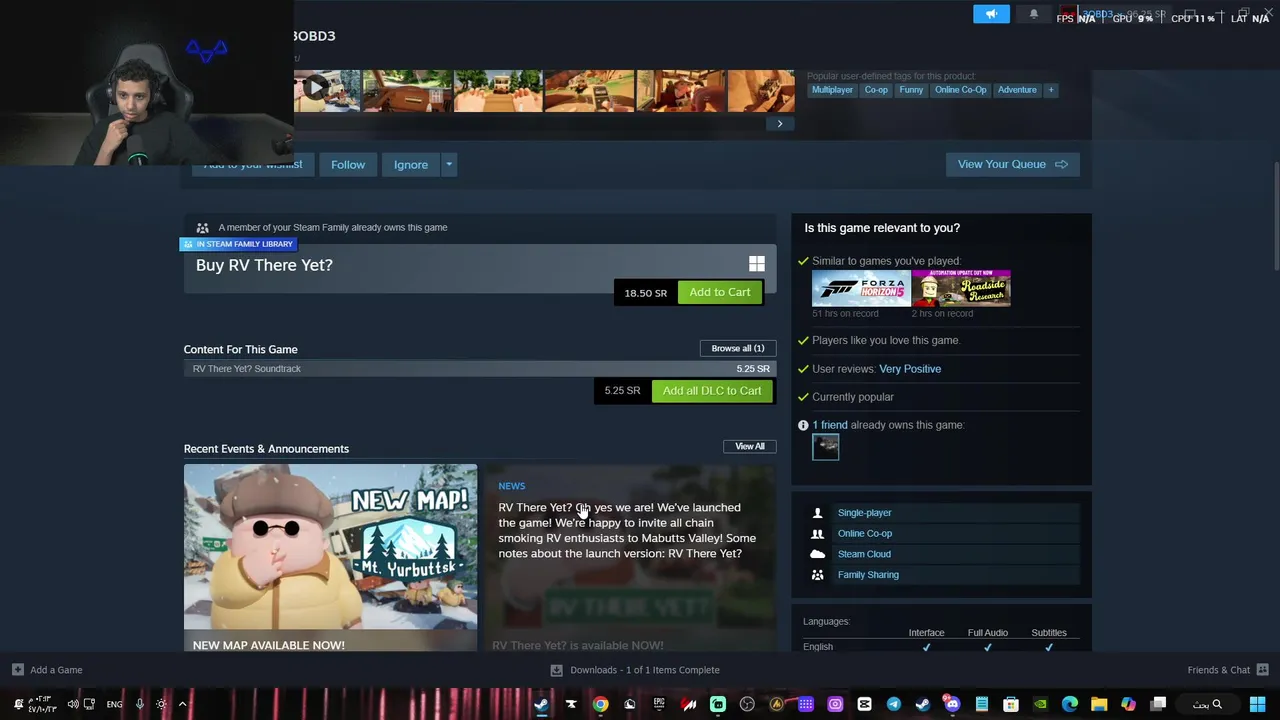Click the taskbar search box
The image size is (1280, 720).
[1208, 704]
